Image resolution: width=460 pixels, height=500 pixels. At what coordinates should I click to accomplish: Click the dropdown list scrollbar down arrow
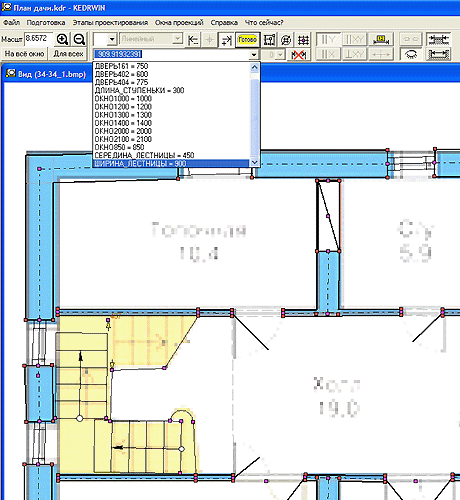pyautogui.click(x=254, y=162)
